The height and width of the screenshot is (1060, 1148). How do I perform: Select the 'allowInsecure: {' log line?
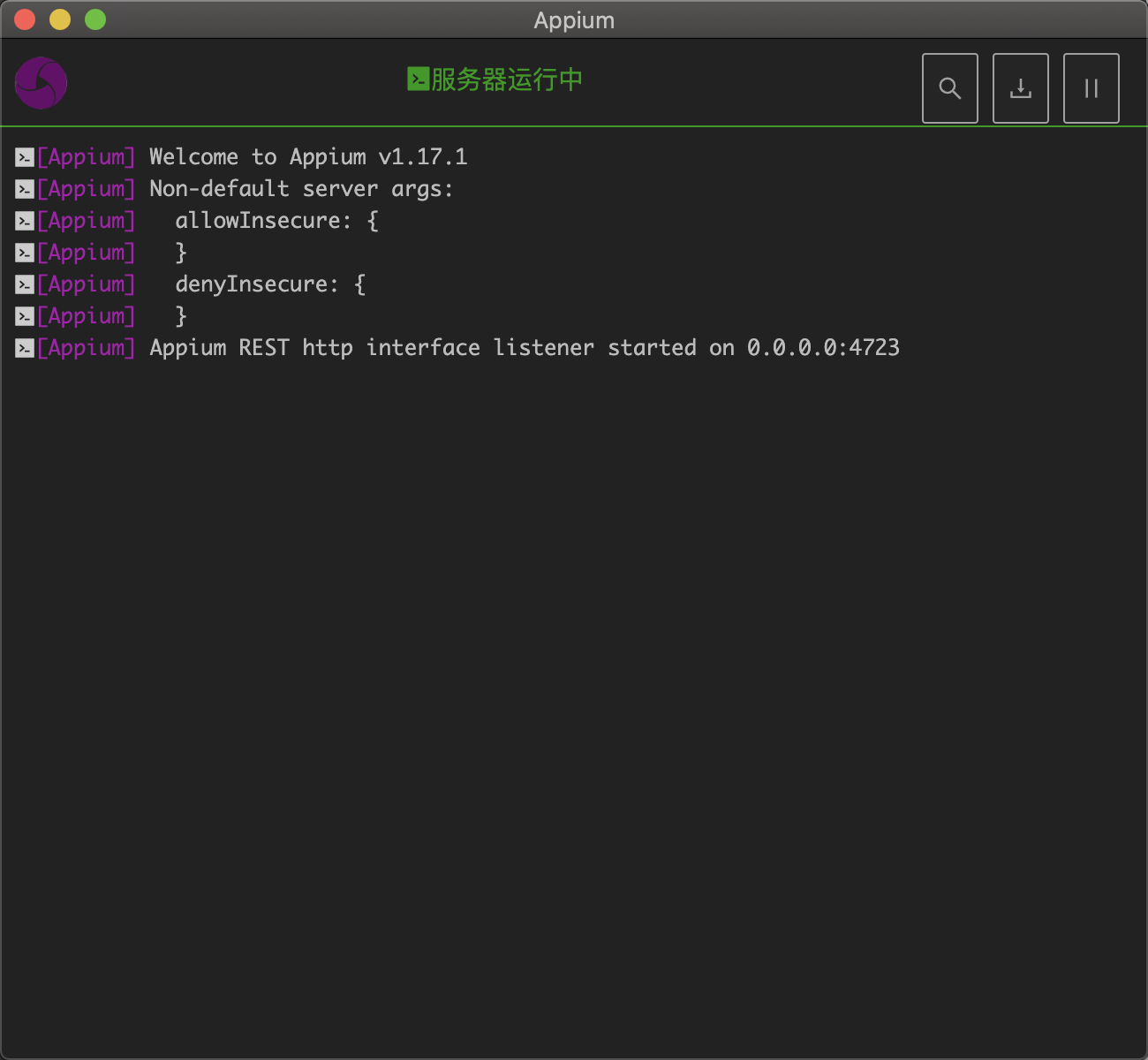click(276, 221)
